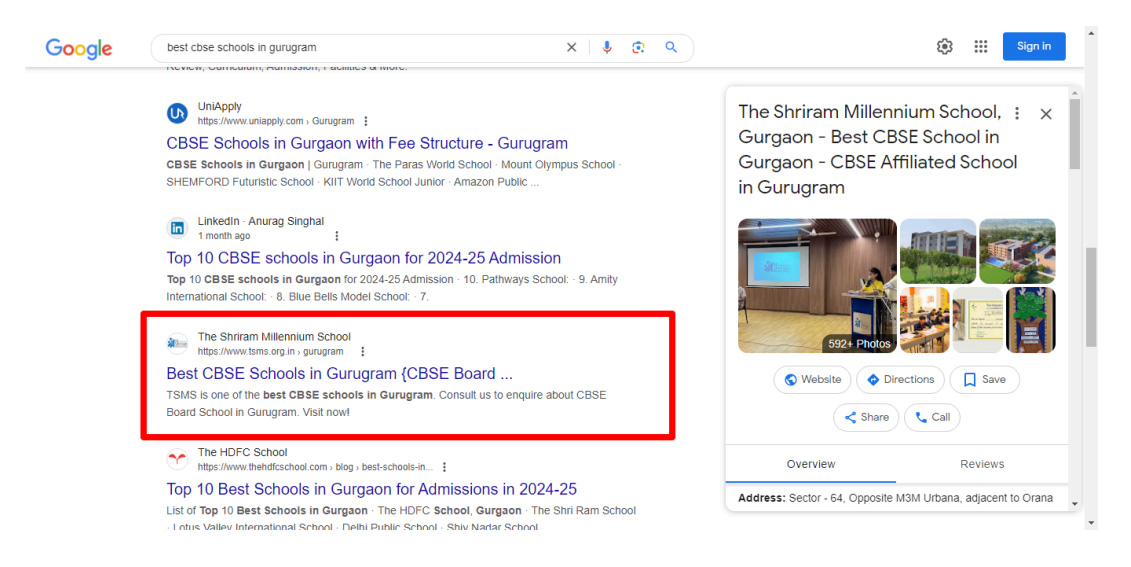This screenshot has height=567, width=1131.
Task: Click the Sign in button
Action: click(1033, 46)
